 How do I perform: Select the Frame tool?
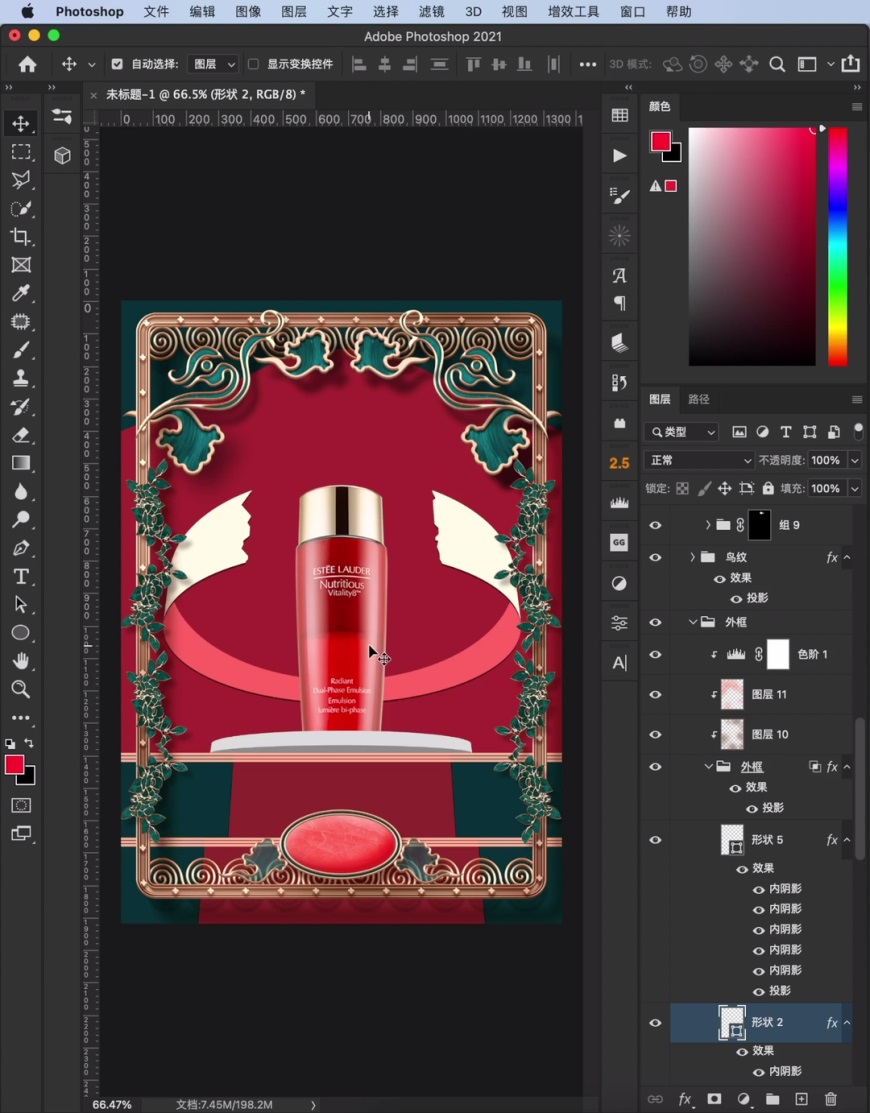tap(21, 265)
